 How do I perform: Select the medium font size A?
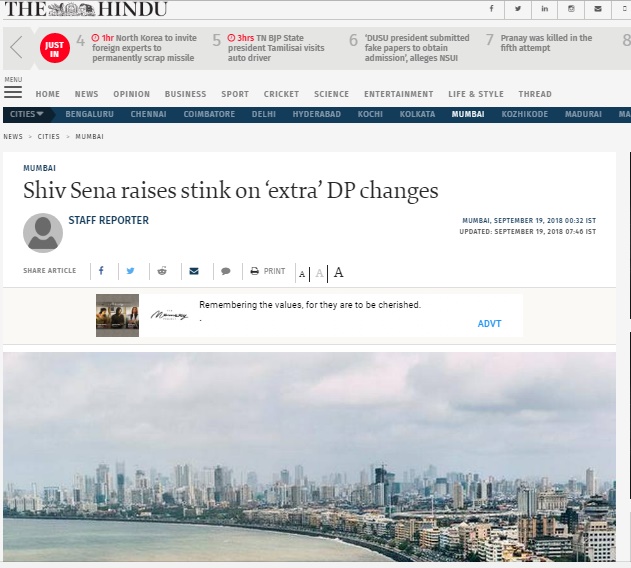[320, 273]
